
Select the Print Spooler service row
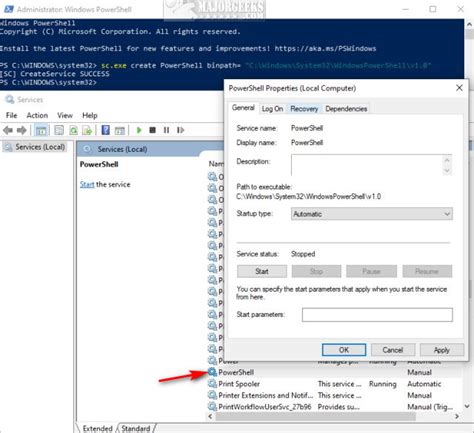(334, 384)
